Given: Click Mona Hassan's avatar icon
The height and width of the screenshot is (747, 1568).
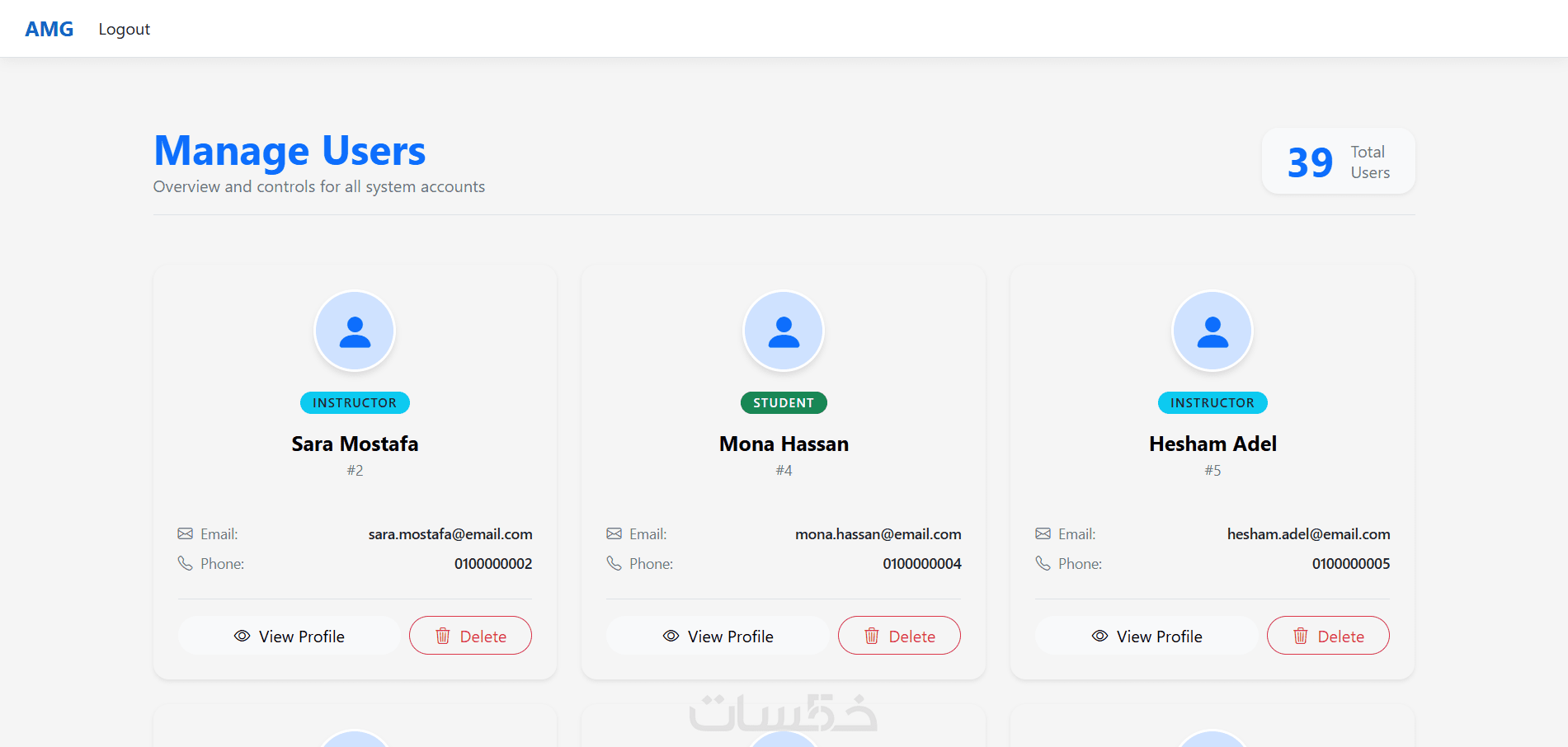Looking at the screenshot, I should 784,331.
